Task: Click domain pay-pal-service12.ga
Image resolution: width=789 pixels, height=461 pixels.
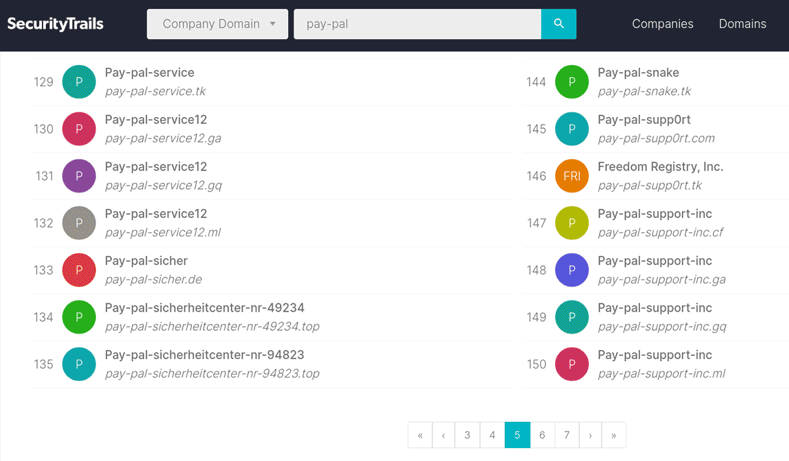Action: tap(163, 138)
